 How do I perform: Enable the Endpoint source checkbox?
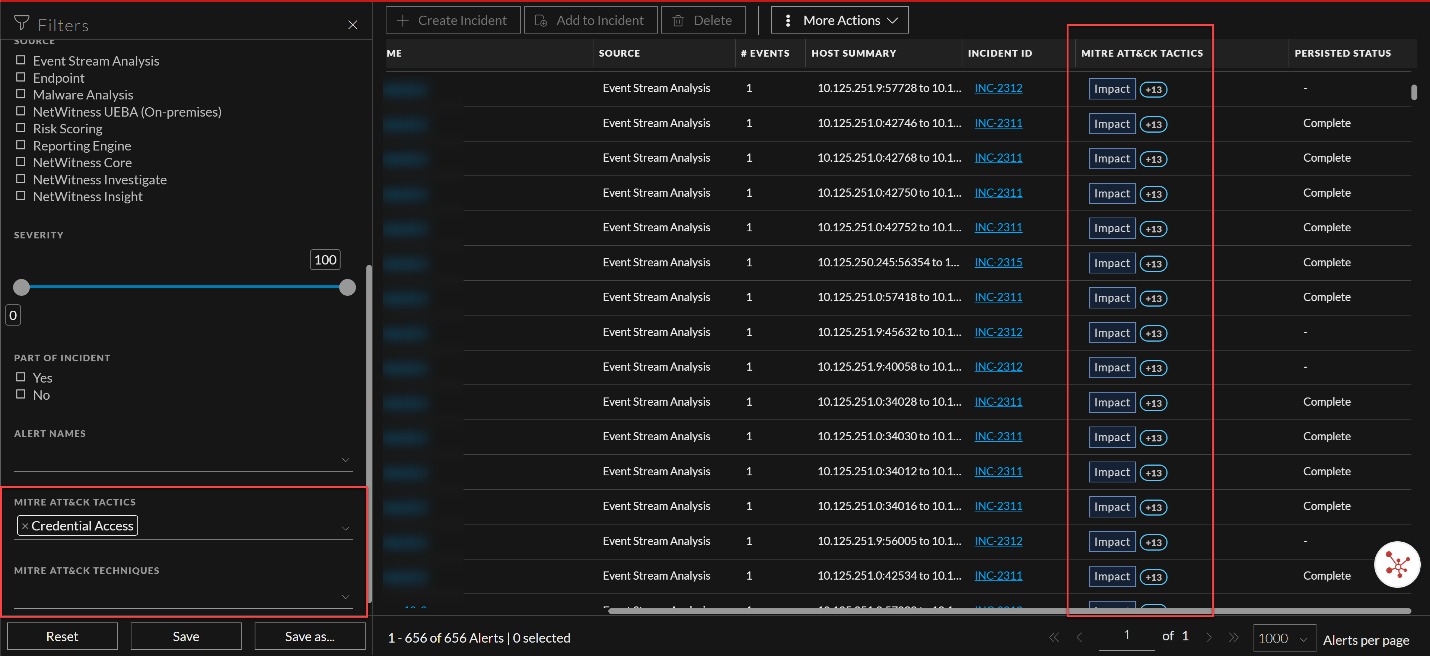pos(20,77)
